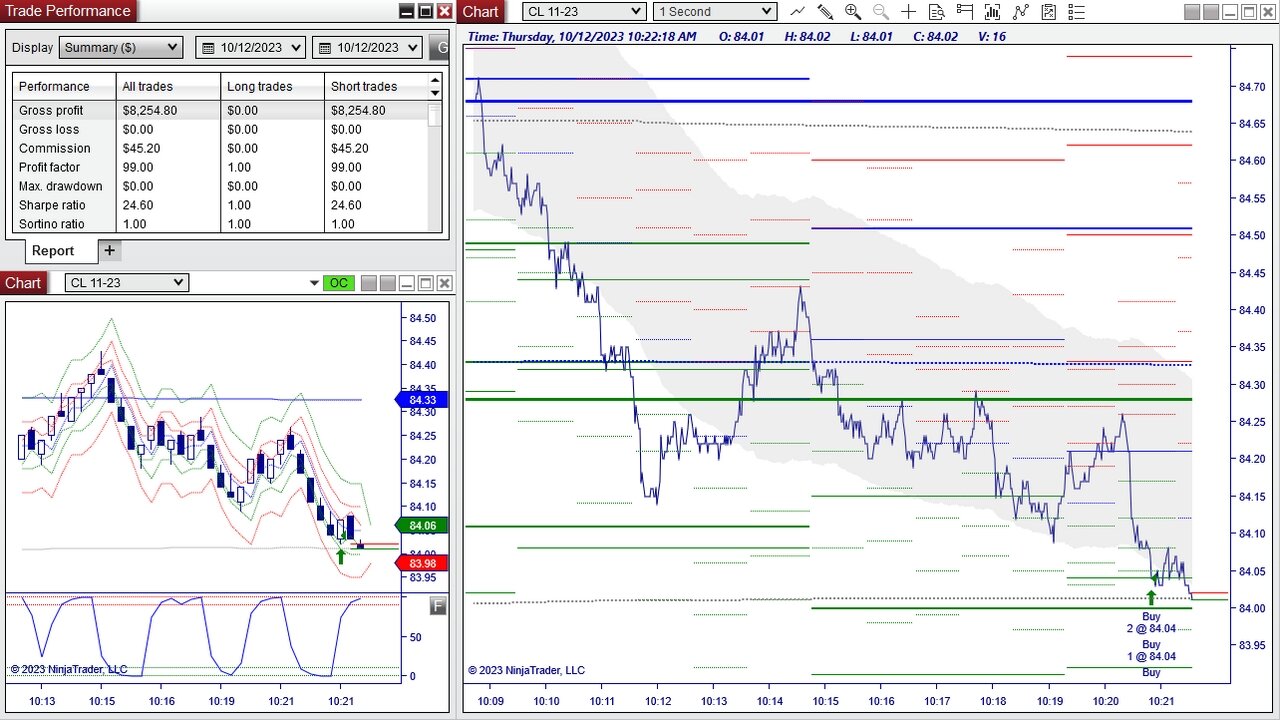Viewport: 1280px width, 720px height.
Task: Open the strategies icon
Action: pos(1021,12)
